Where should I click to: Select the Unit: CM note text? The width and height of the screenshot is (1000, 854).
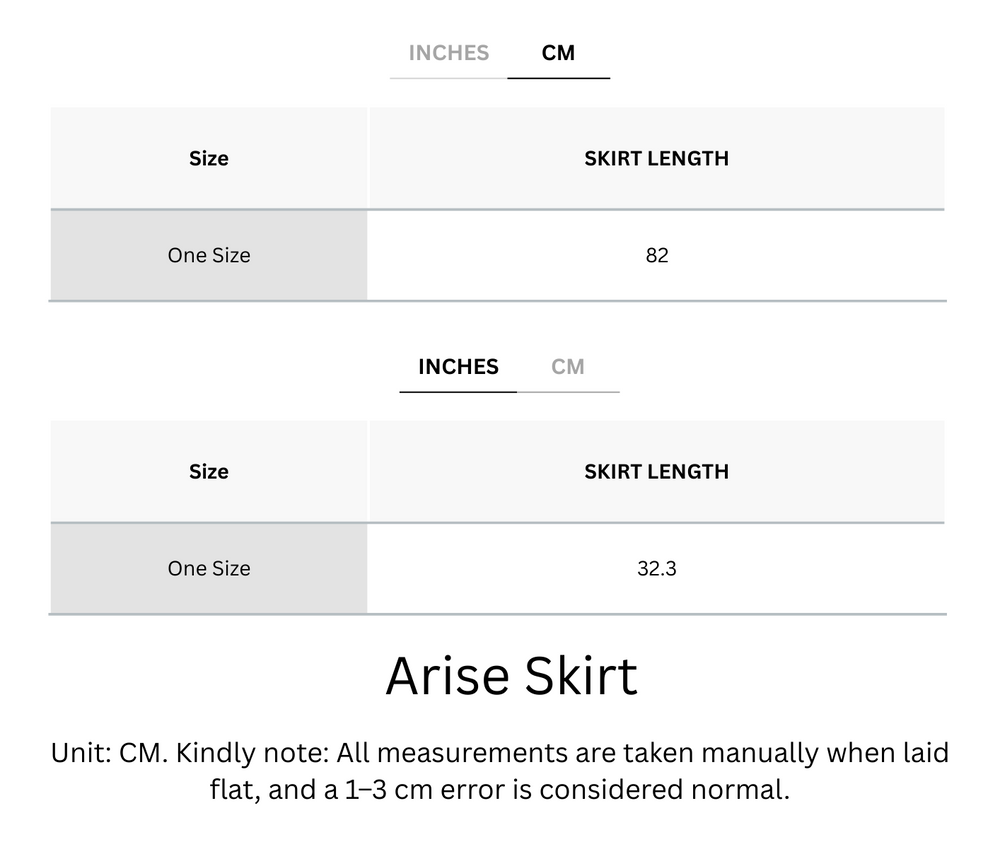[x=499, y=770]
